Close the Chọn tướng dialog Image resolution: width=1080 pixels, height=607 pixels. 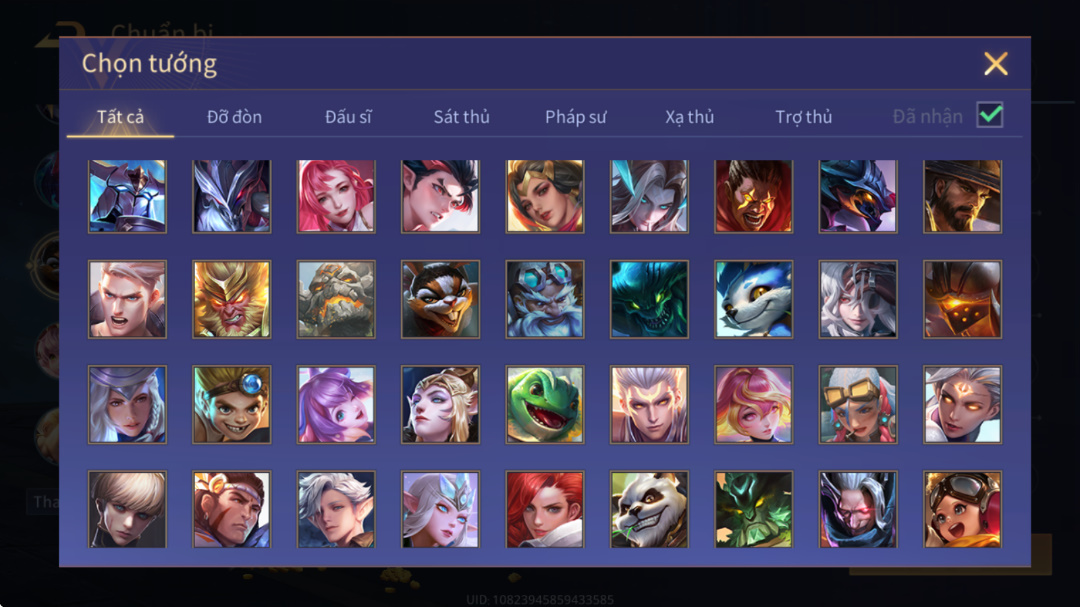click(x=995, y=63)
